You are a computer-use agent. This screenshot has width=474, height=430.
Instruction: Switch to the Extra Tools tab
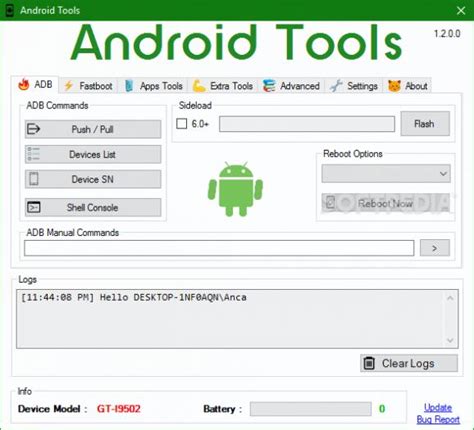tap(222, 86)
